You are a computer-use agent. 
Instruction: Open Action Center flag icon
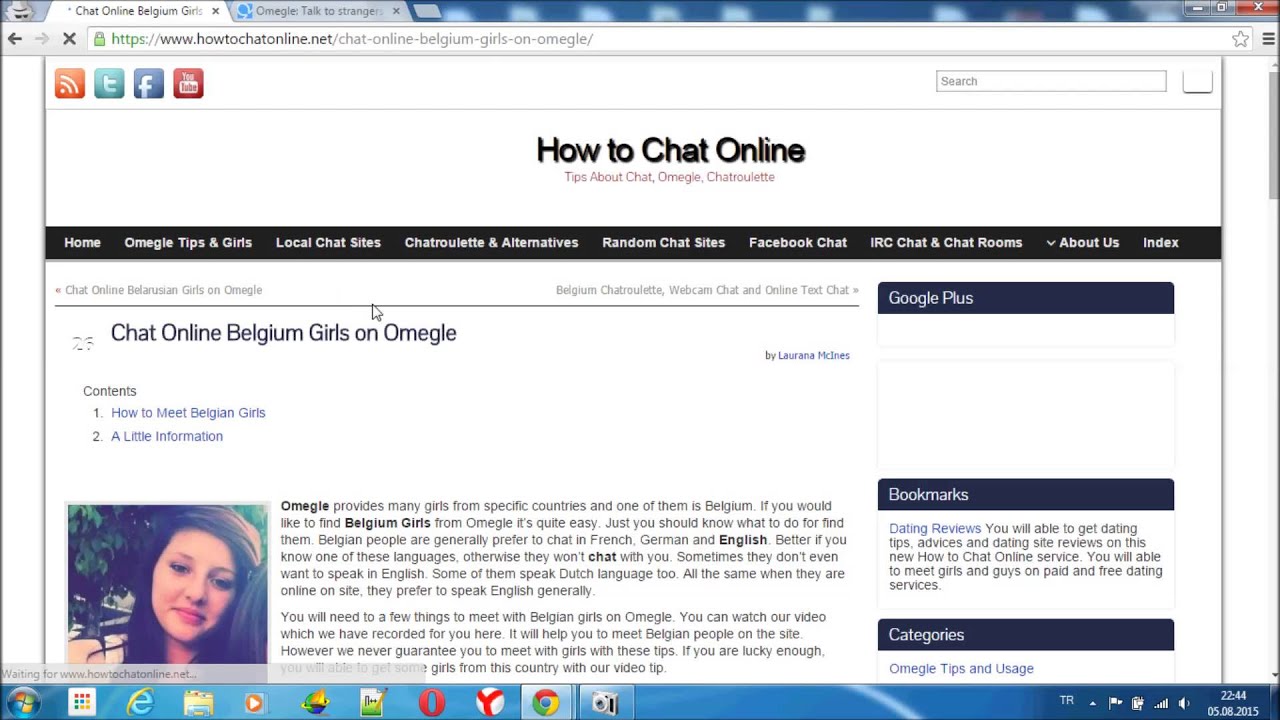[x=1115, y=703]
